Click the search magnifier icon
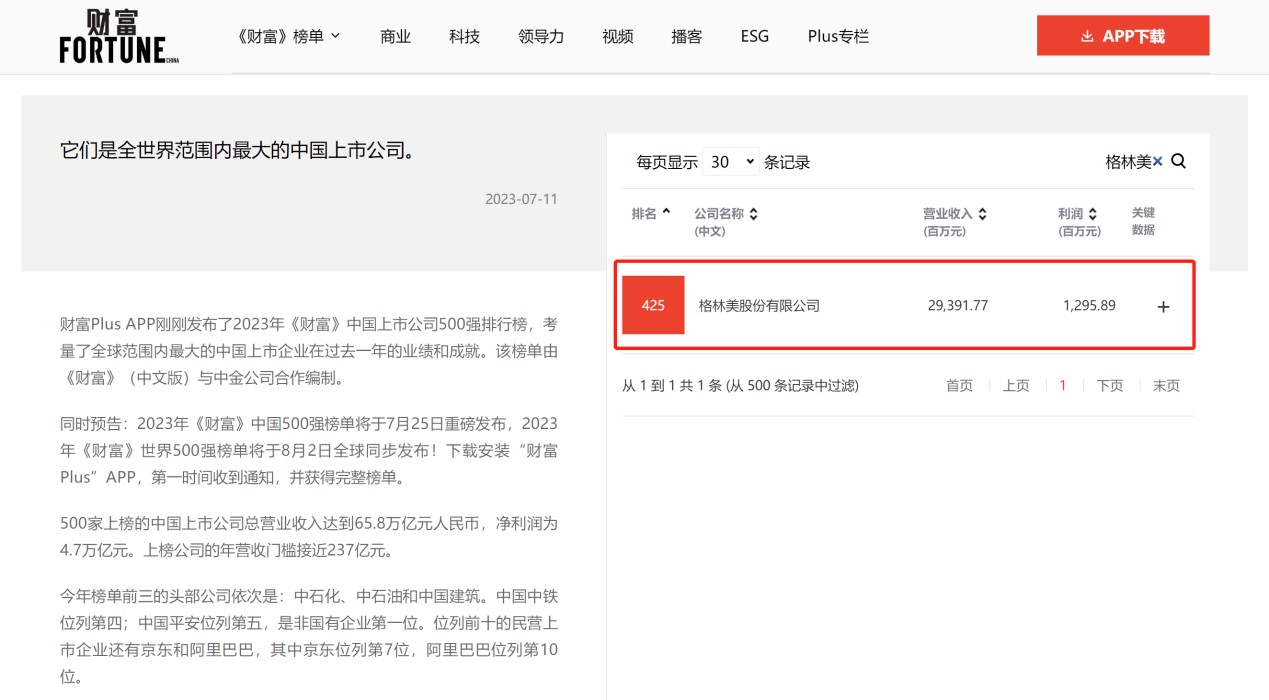Image resolution: width=1269 pixels, height=700 pixels. [1178, 161]
